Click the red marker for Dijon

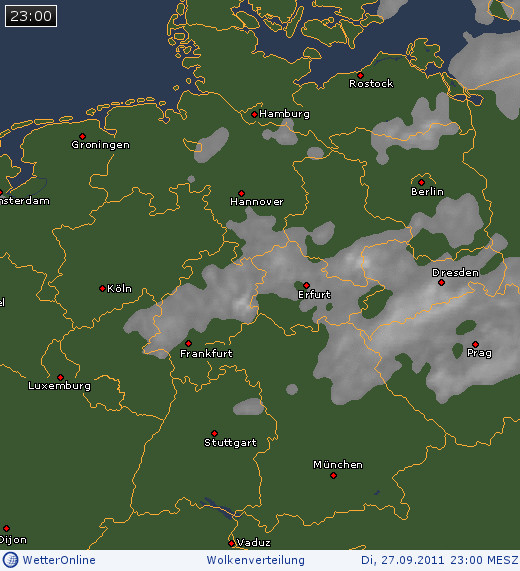coord(6,528)
